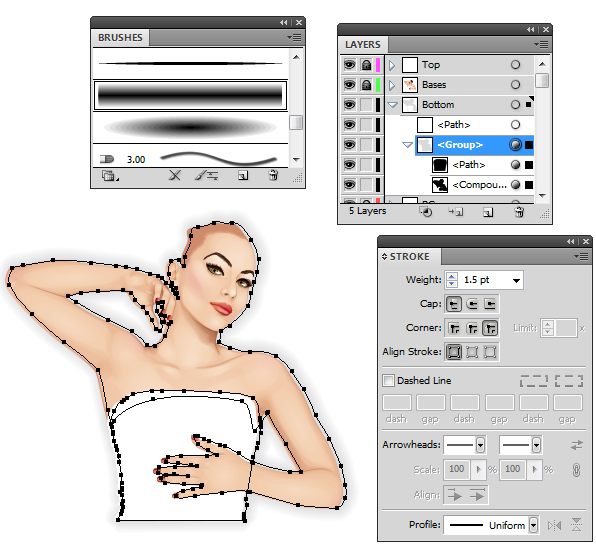Open the Brush Libraries menu icon
The height and width of the screenshot is (553, 596).
click(109, 176)
